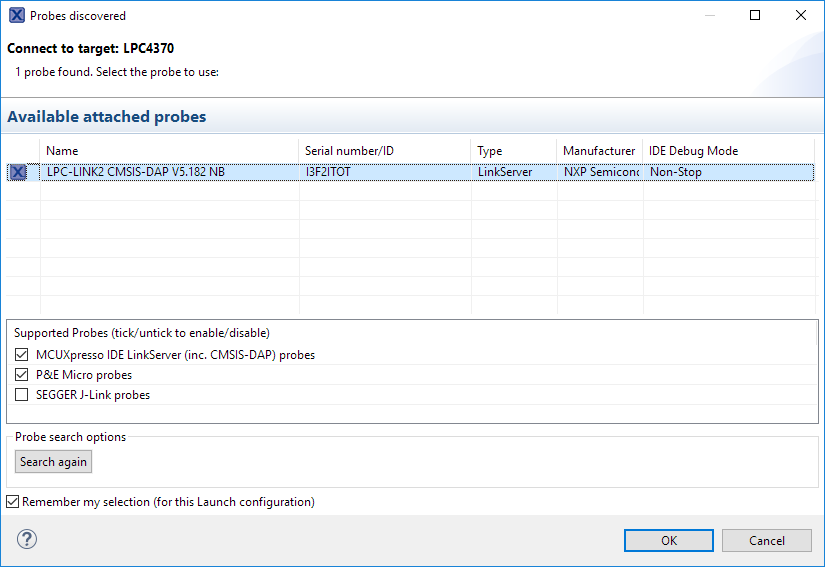The image size is (825, 567).
Task: Click the Manufacturer column header
Action: (599, 151)
